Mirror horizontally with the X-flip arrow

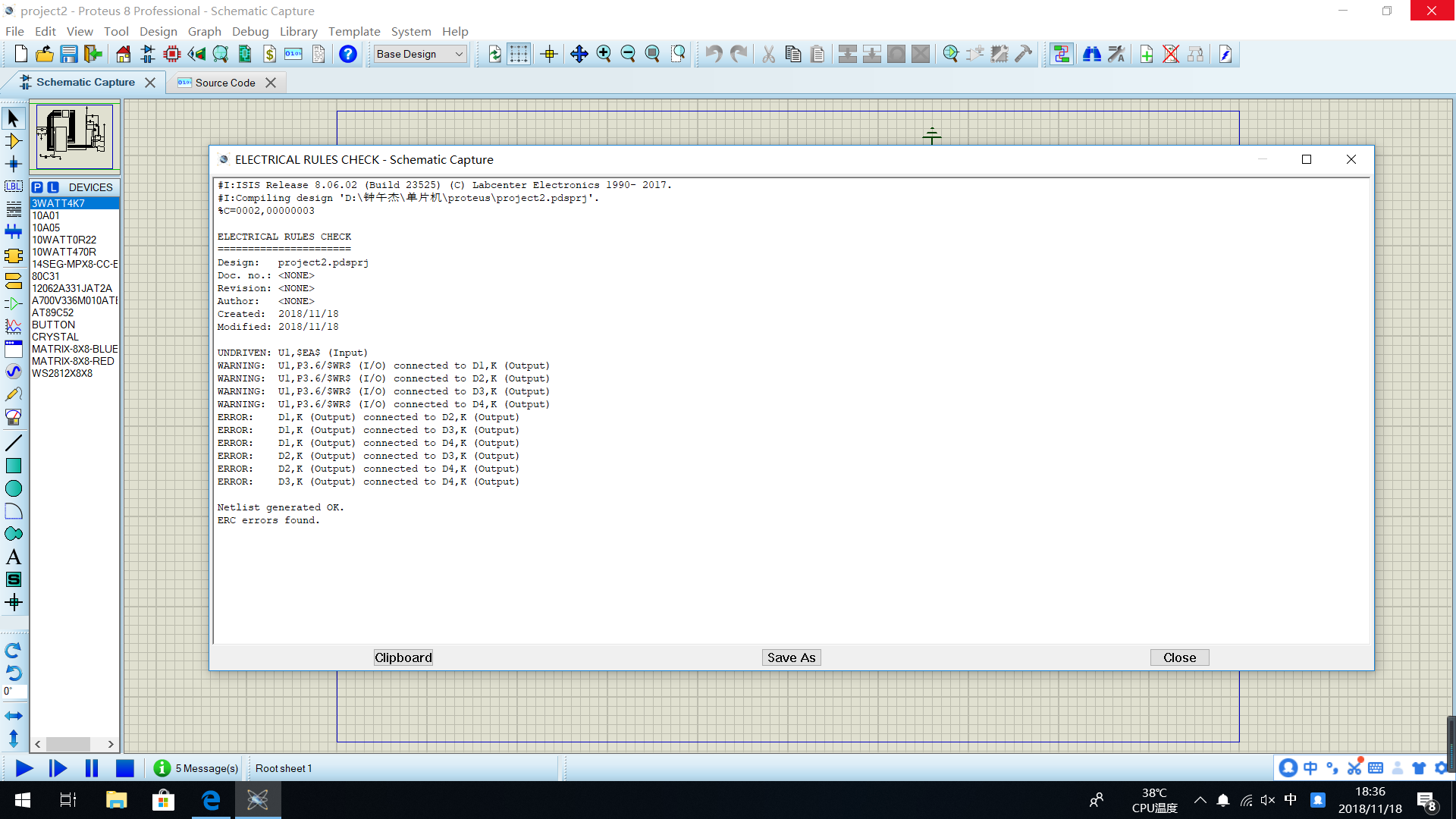coord(14,716)
